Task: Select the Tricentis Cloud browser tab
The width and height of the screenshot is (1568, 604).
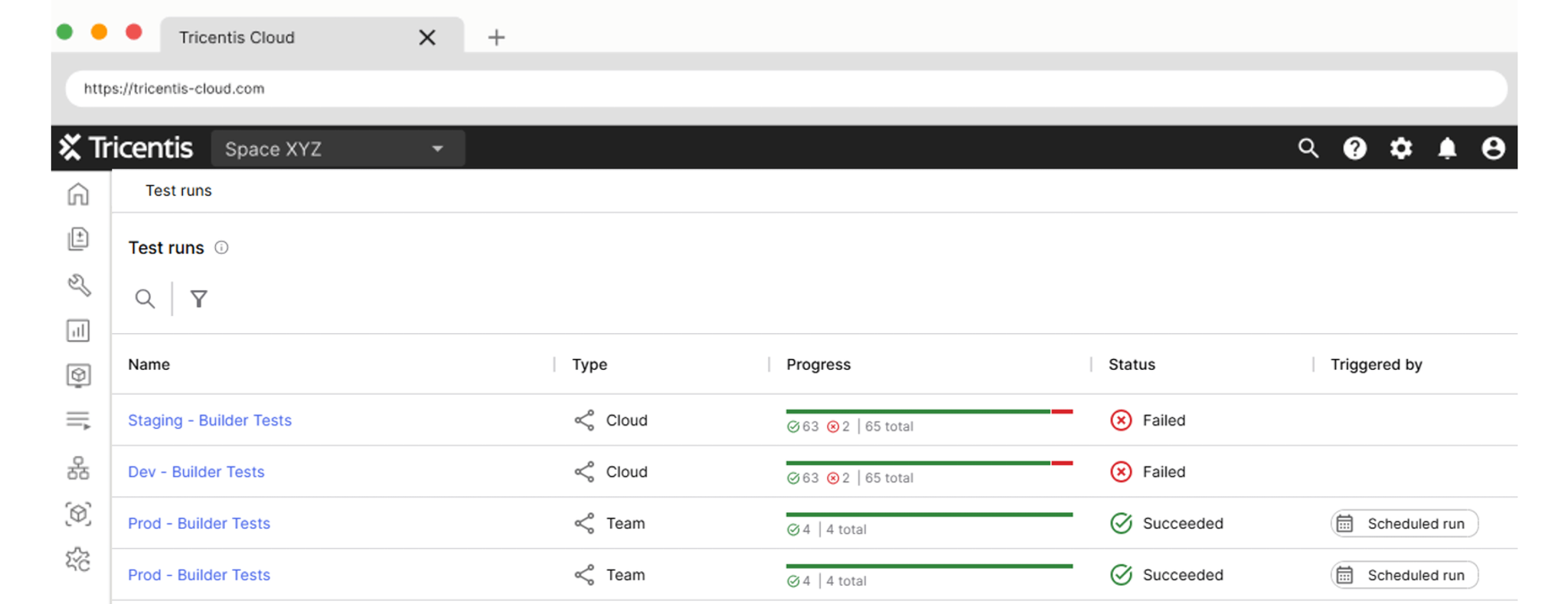Action: (x=291, y=38)
